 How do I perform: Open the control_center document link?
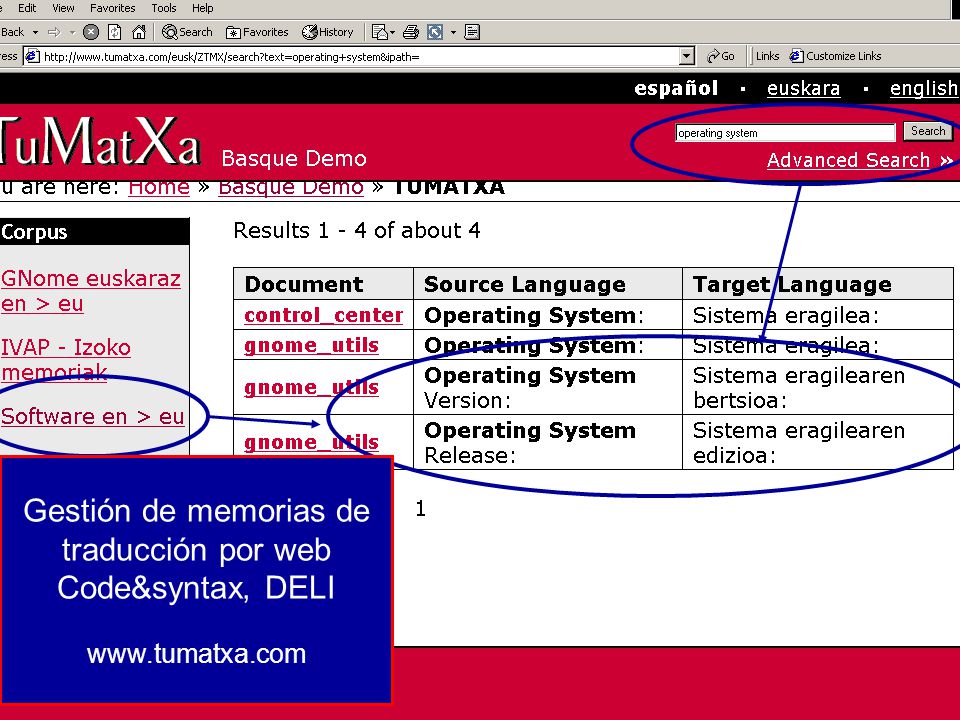coord(323,315)
